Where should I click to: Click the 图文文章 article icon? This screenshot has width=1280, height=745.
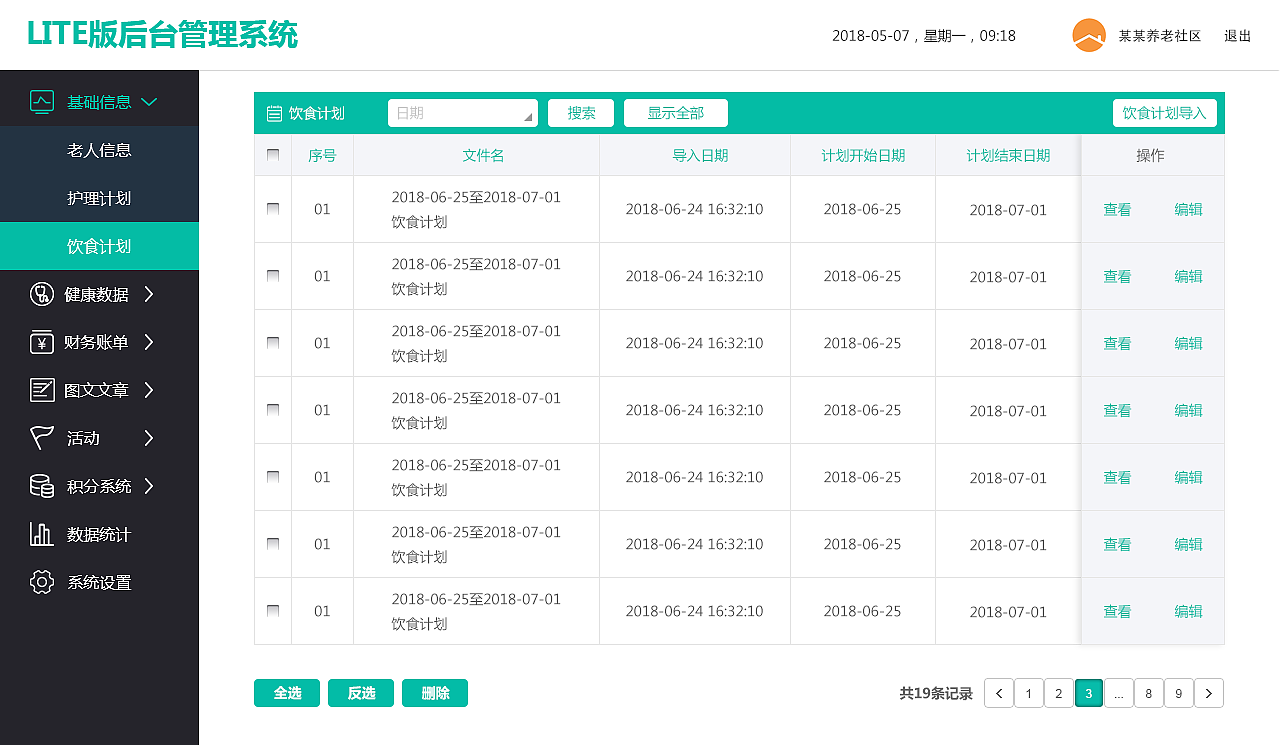point(42,390)
